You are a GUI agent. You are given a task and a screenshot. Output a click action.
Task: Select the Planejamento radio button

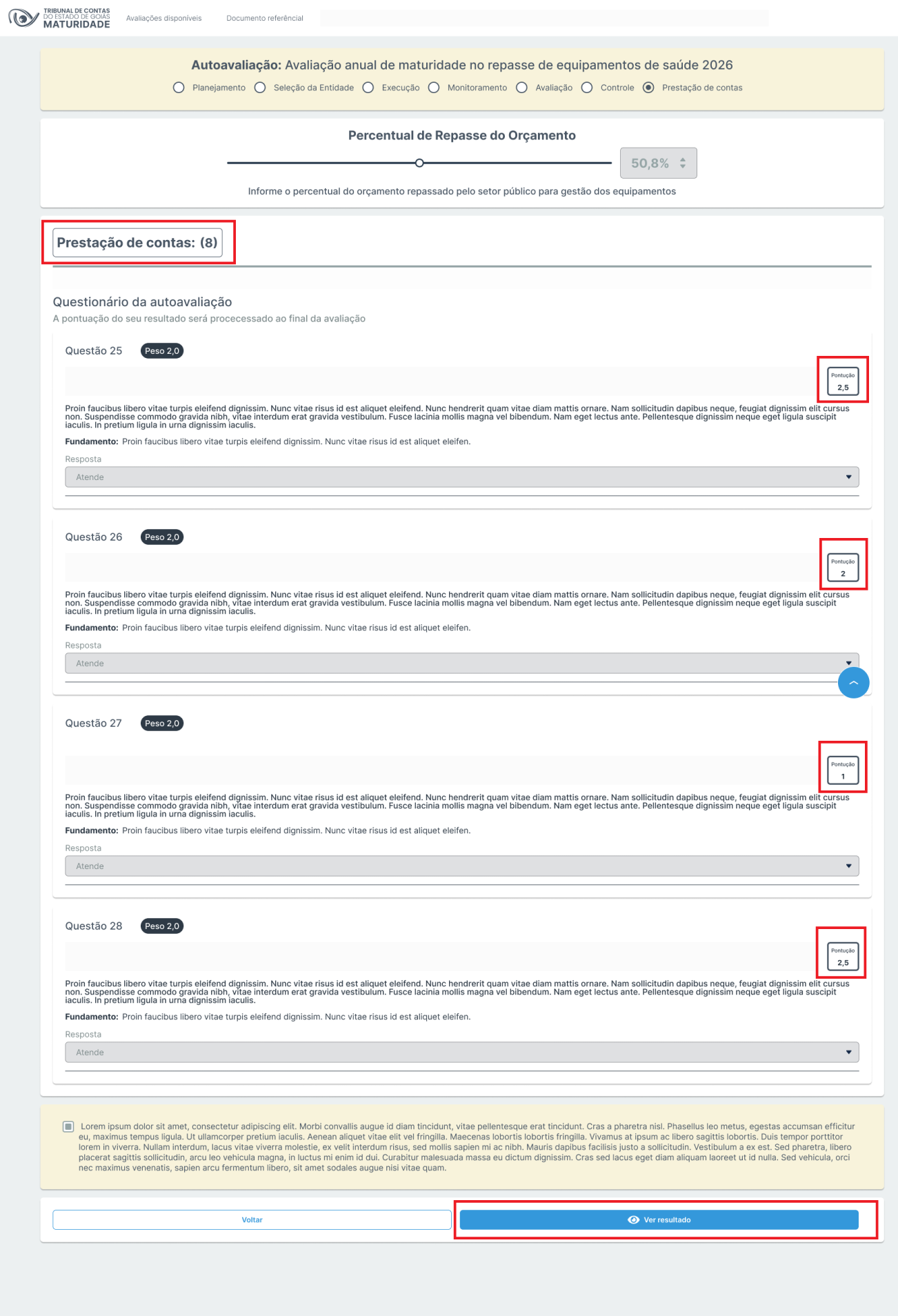click(x=179, y=88)
